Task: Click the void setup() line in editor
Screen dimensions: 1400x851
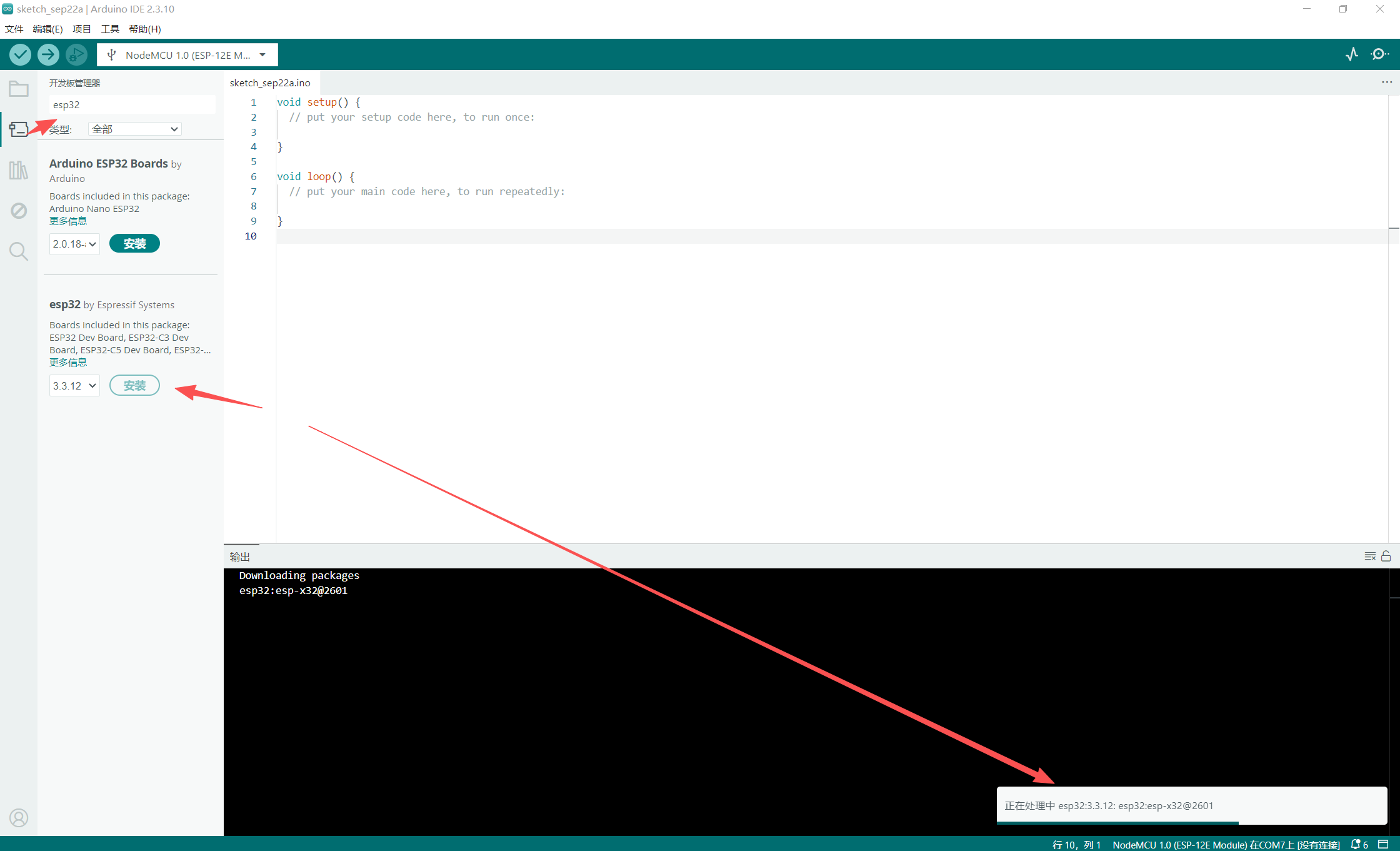Action: tap(319, 102)
